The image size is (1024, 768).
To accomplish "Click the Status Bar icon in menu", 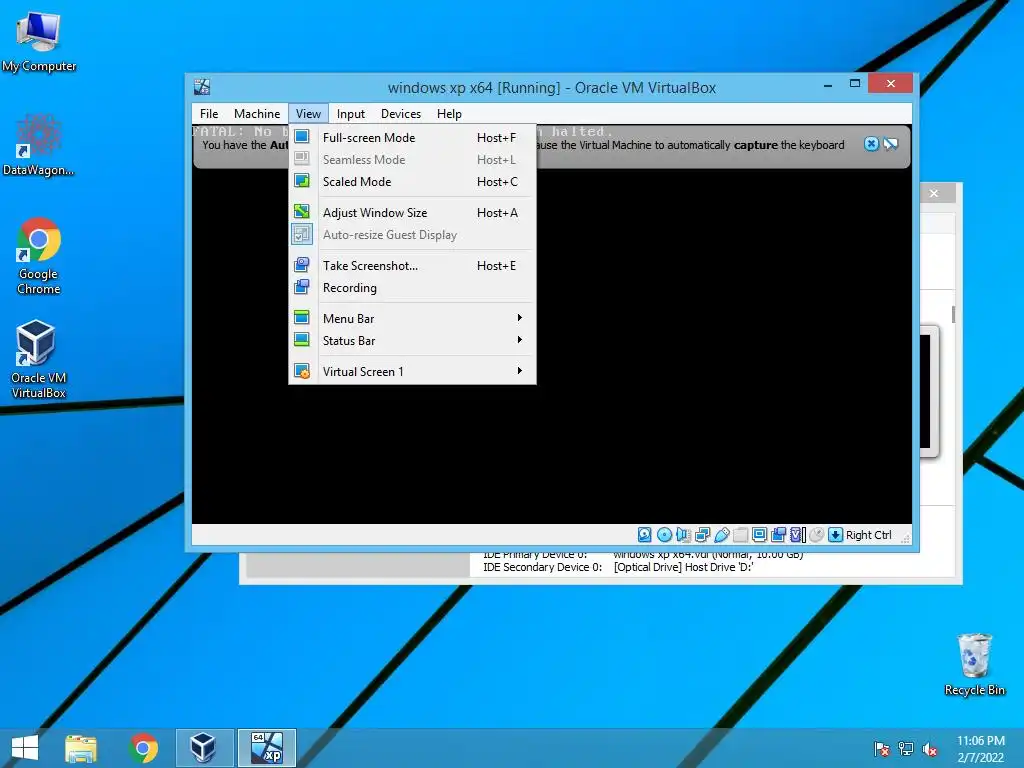I will point(302,340).
